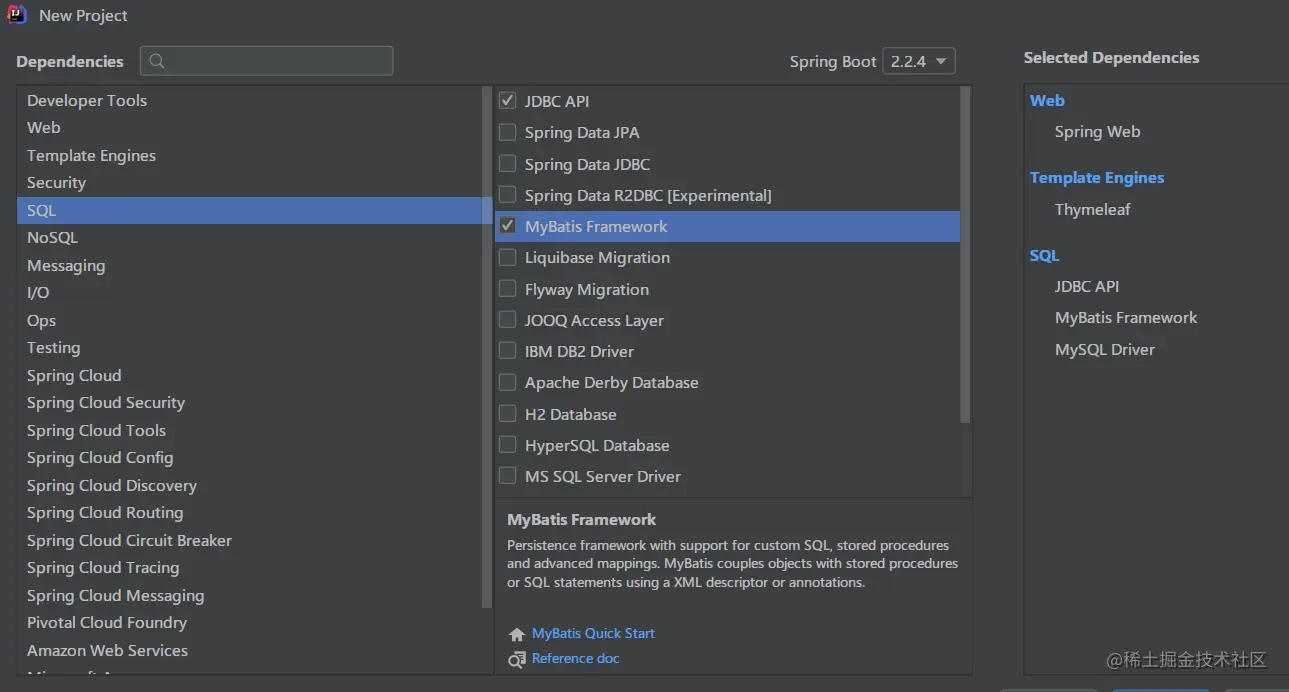Select Spring Cloud Config category

click(250, 458)
